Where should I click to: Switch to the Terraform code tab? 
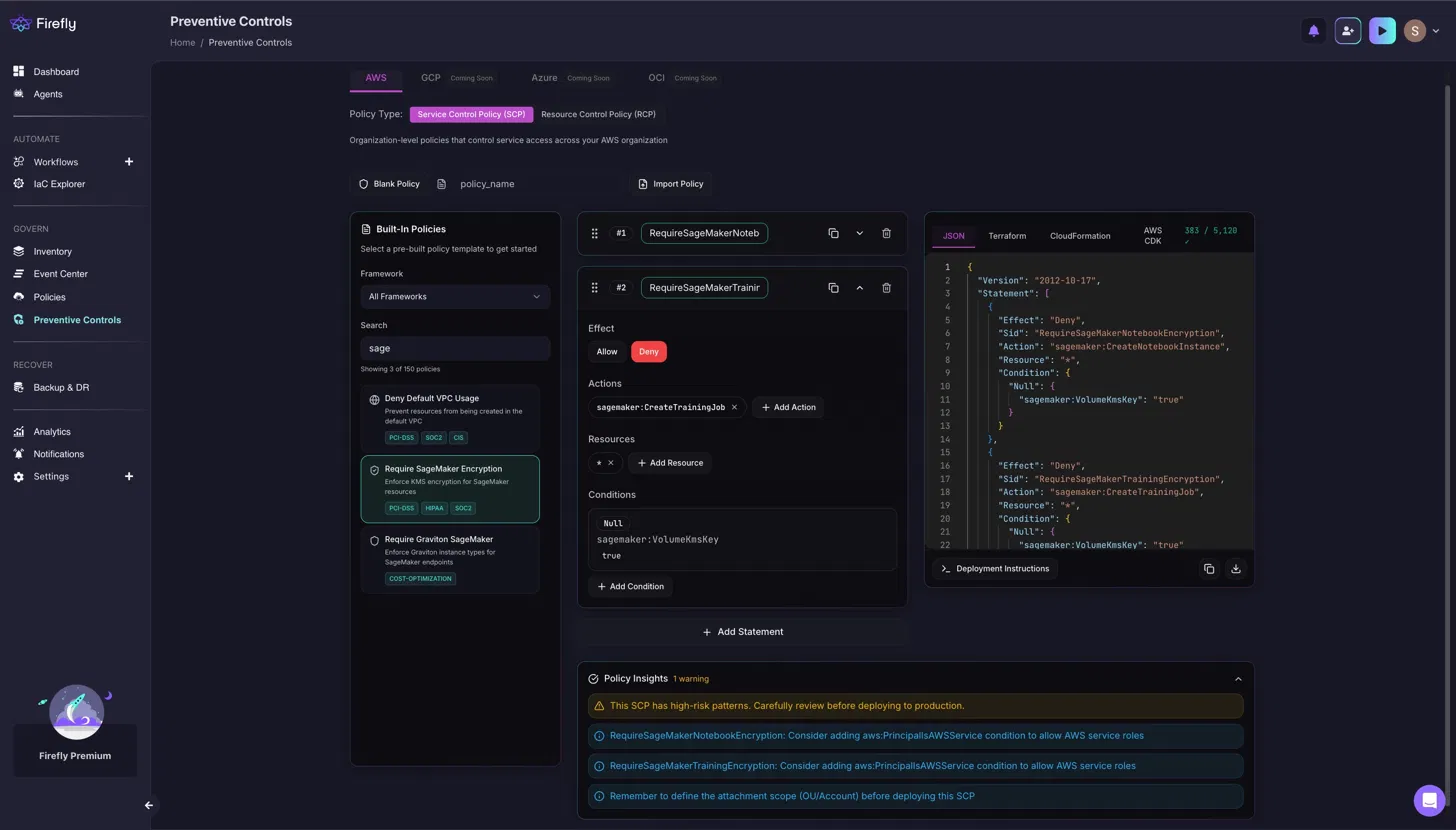[1007, 237]
